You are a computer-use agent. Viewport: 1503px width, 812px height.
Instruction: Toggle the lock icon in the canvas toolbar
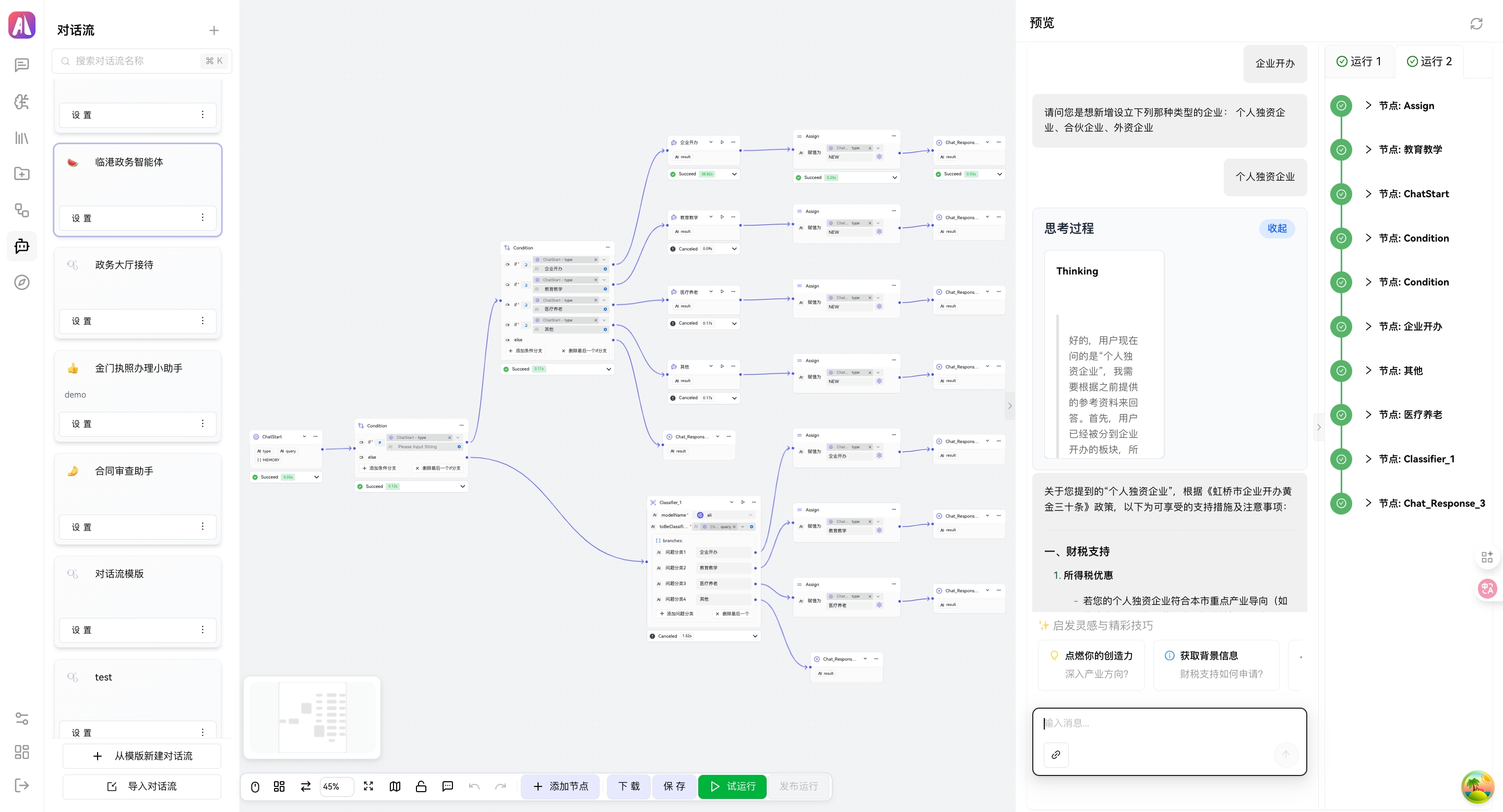(x=421, y=786)
